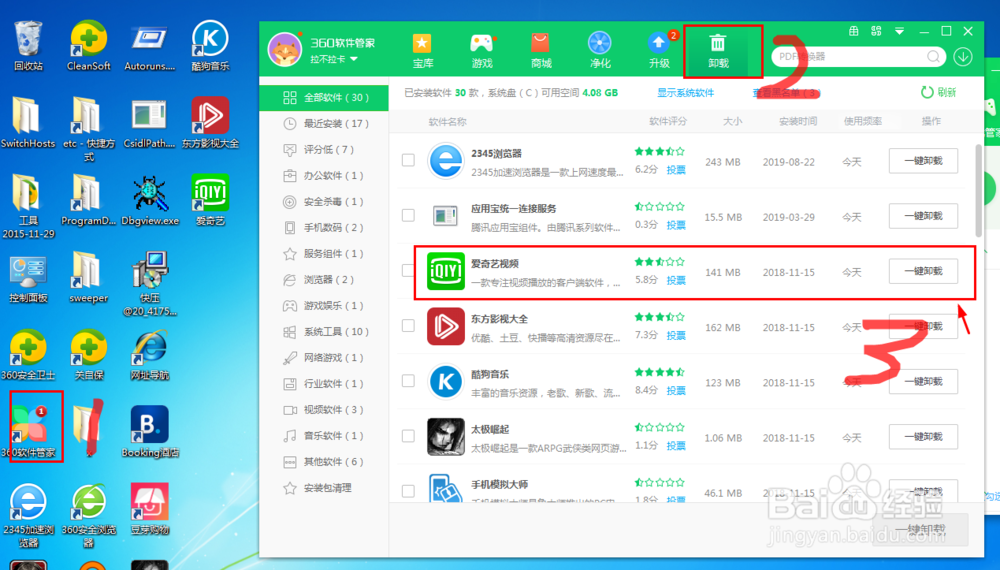Click the 酷狗音乐 app icon in list
Viewport: 1000px width, 570px height.
(x=446, y=381)
